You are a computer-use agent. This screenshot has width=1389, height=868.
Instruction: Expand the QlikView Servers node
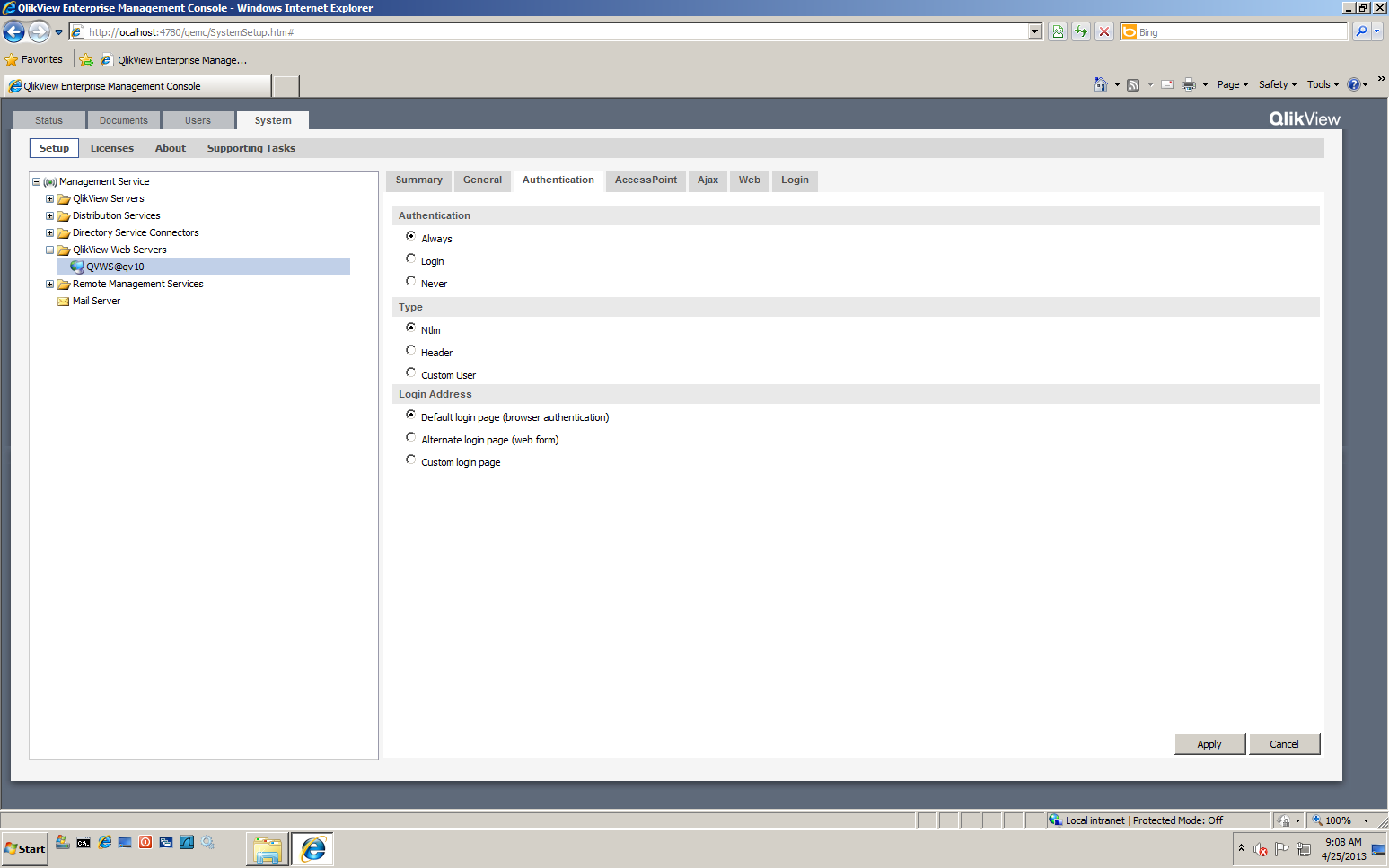tap(50, 198)
